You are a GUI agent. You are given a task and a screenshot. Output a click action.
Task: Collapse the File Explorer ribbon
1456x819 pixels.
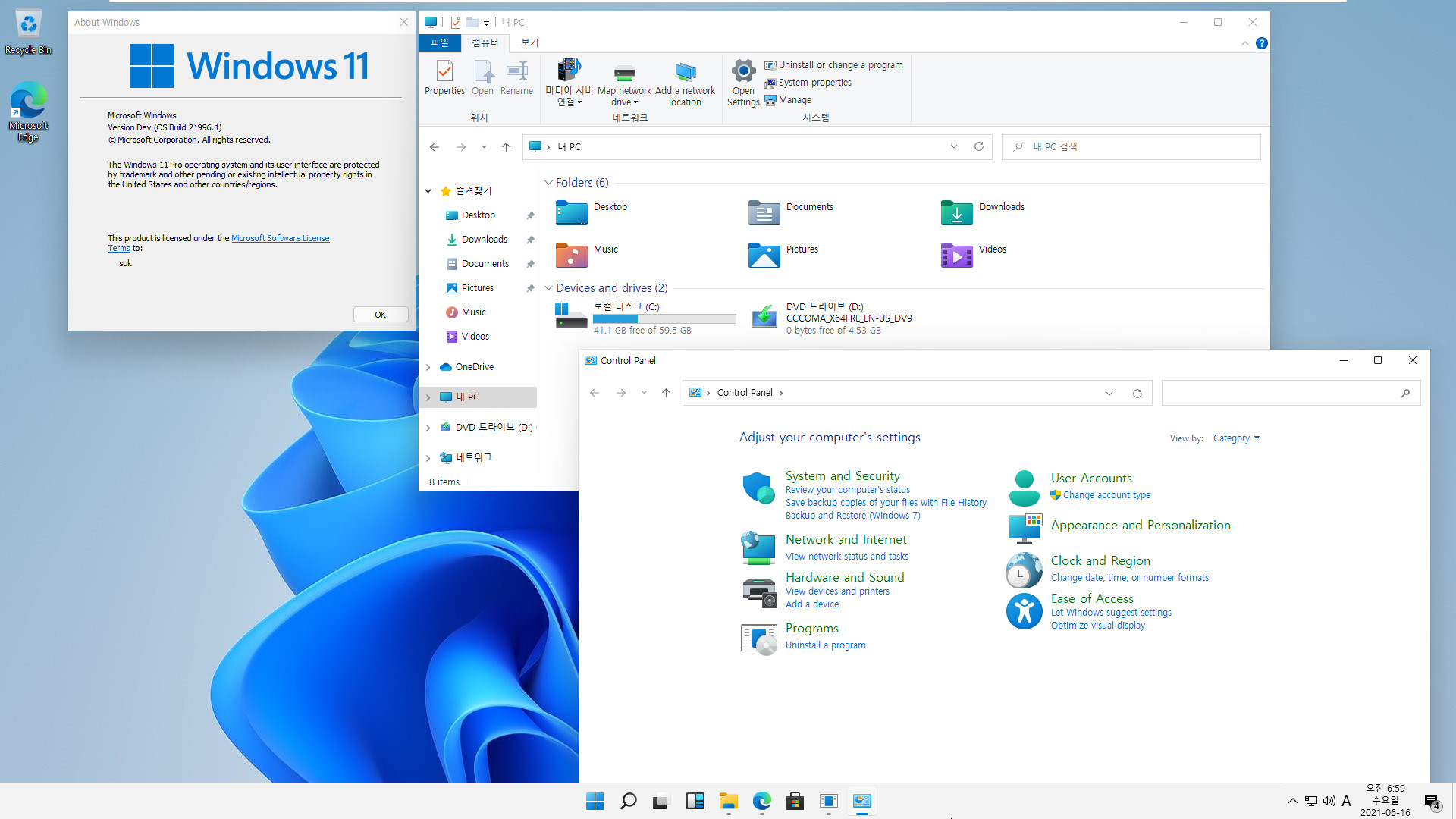(1244, 43)
